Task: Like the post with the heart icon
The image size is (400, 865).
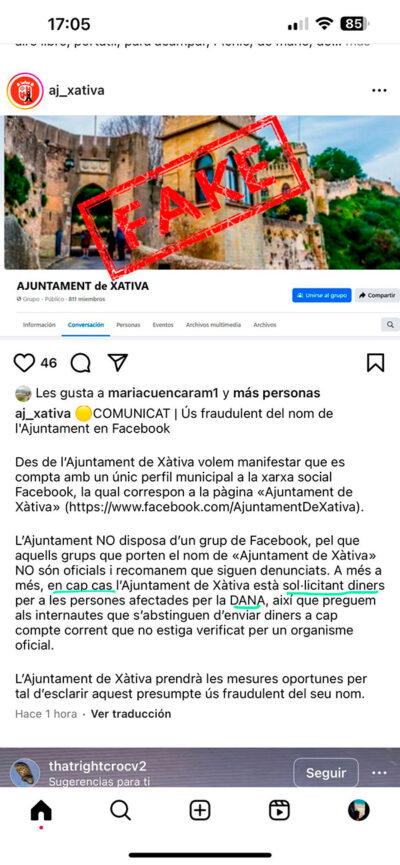Action: (x=24, y=362)
